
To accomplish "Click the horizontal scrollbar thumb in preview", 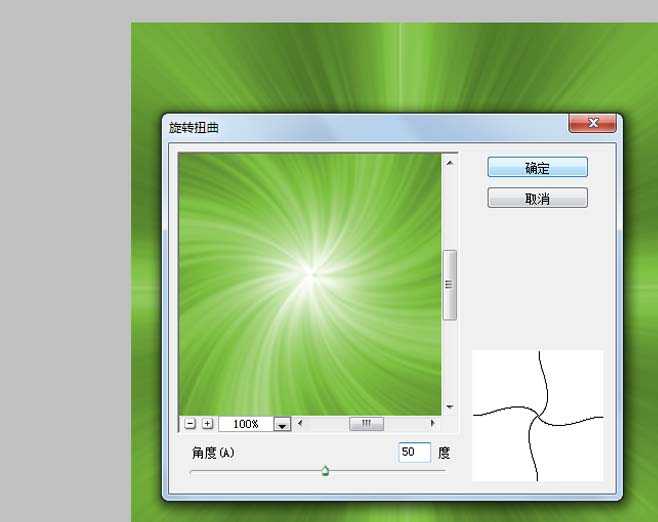I will point(366,423).
